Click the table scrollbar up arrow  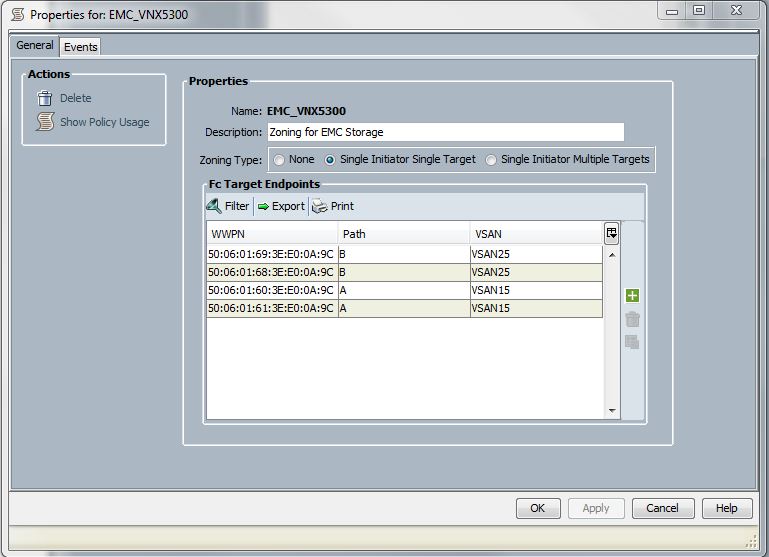612,255
